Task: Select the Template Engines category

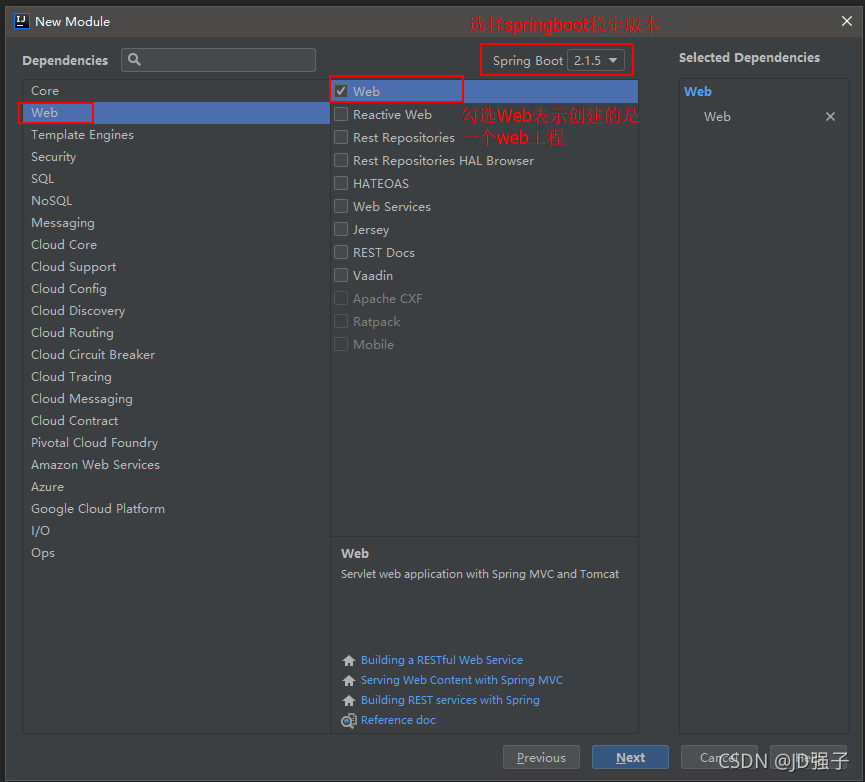Action: click(x=82, y=135)
